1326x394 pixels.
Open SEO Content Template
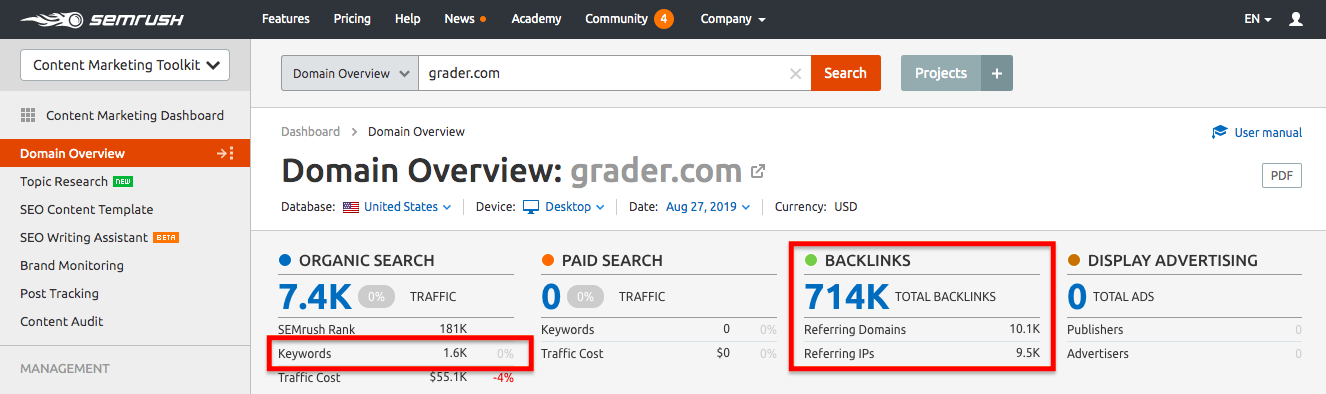pyautogui.click(x=87, y=209)
